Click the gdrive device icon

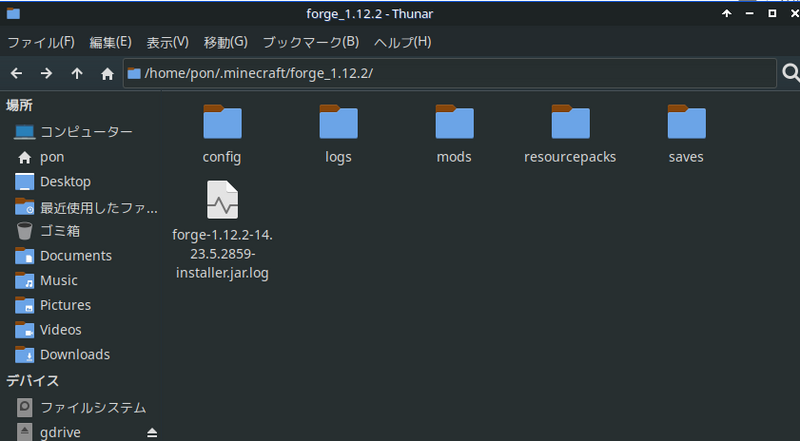(x=24, y=432)
